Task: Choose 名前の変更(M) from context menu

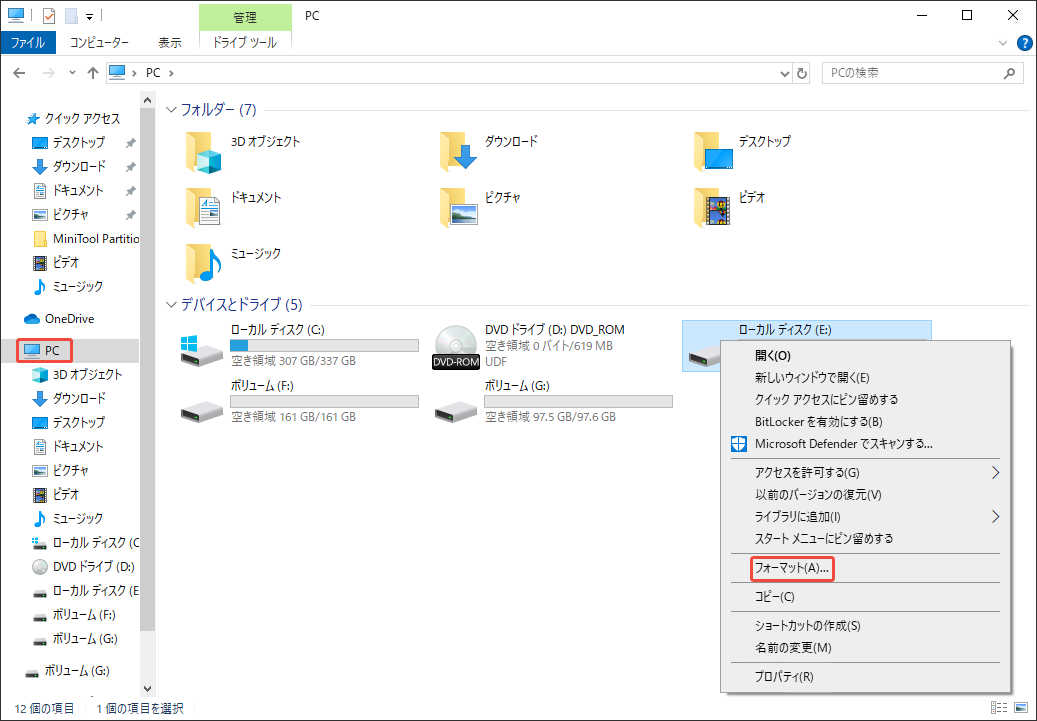Action: coord(793,648)
